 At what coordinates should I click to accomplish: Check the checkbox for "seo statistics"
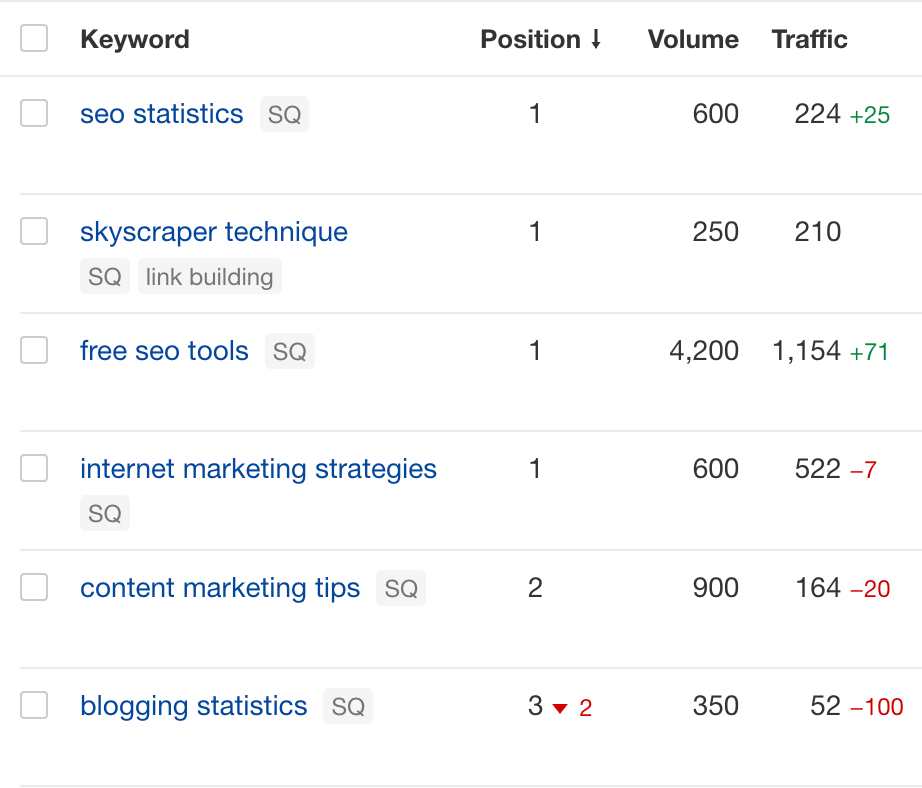(34, 113)
